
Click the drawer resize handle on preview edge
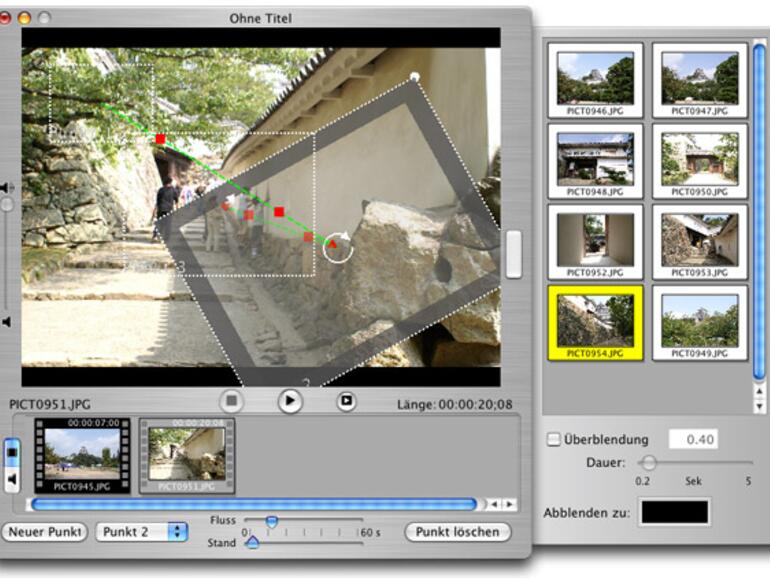click(513, 254)
